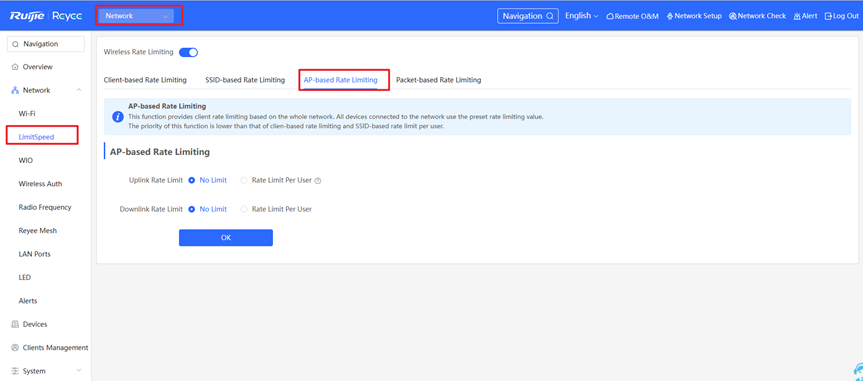Open Alerts in the sidebar
Screen dimensions: 863x381
[28, 301]
